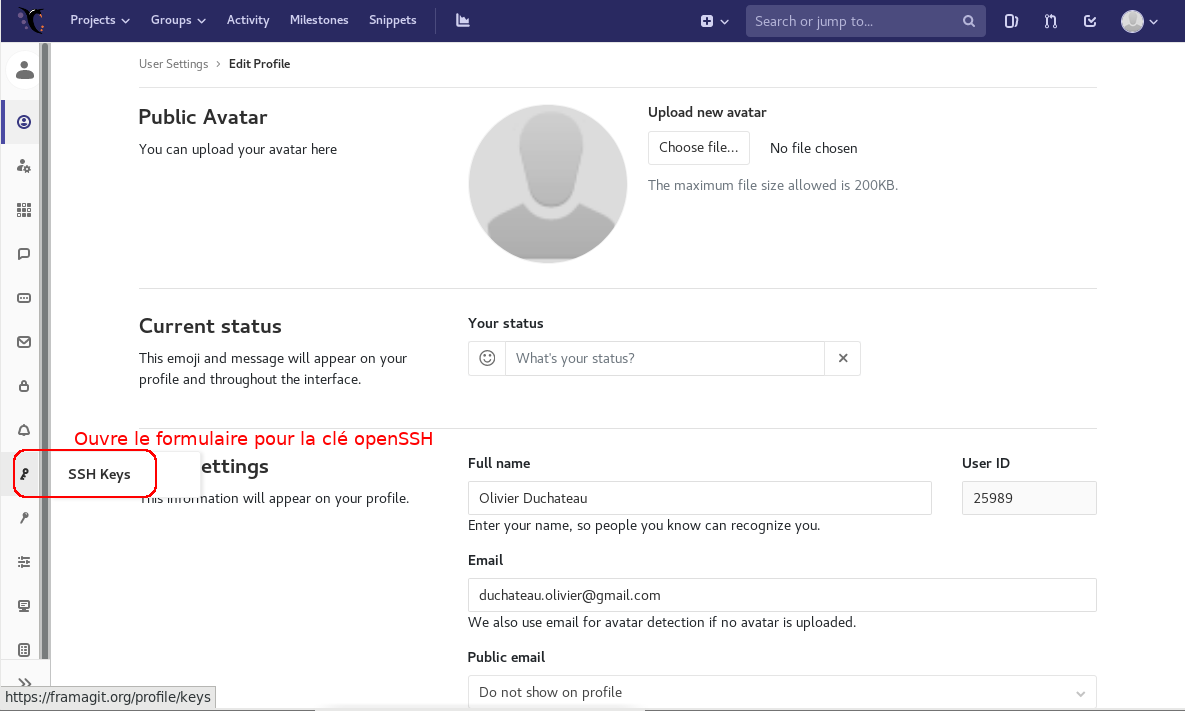The height and width of the screenshot is (711, 1185).
Task: Open Applications grid icon in sidebar
Action: coord(25,210)
